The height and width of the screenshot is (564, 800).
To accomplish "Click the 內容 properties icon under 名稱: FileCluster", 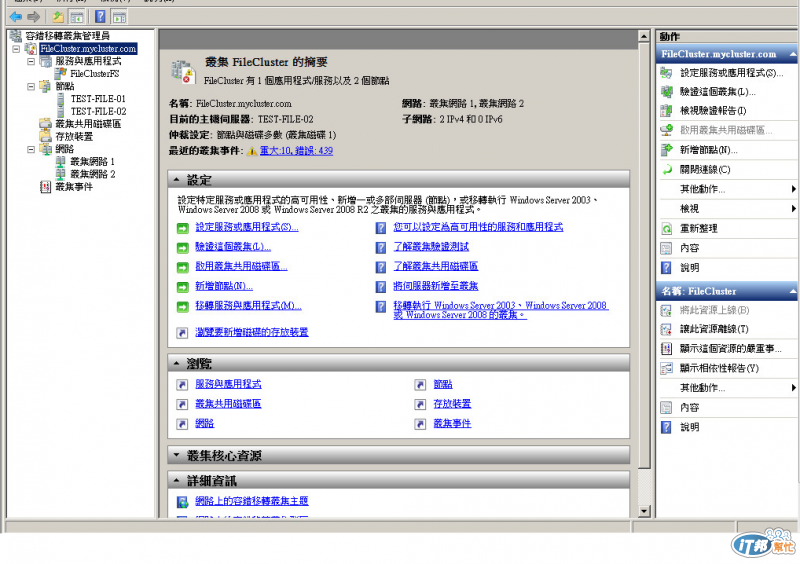I will click(x=666, y=408).
